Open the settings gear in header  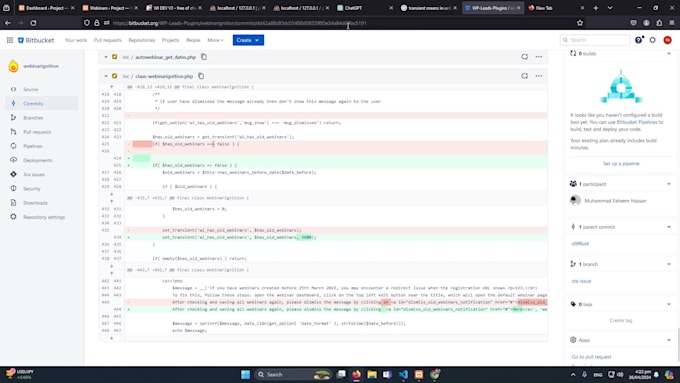click(652, 40)
